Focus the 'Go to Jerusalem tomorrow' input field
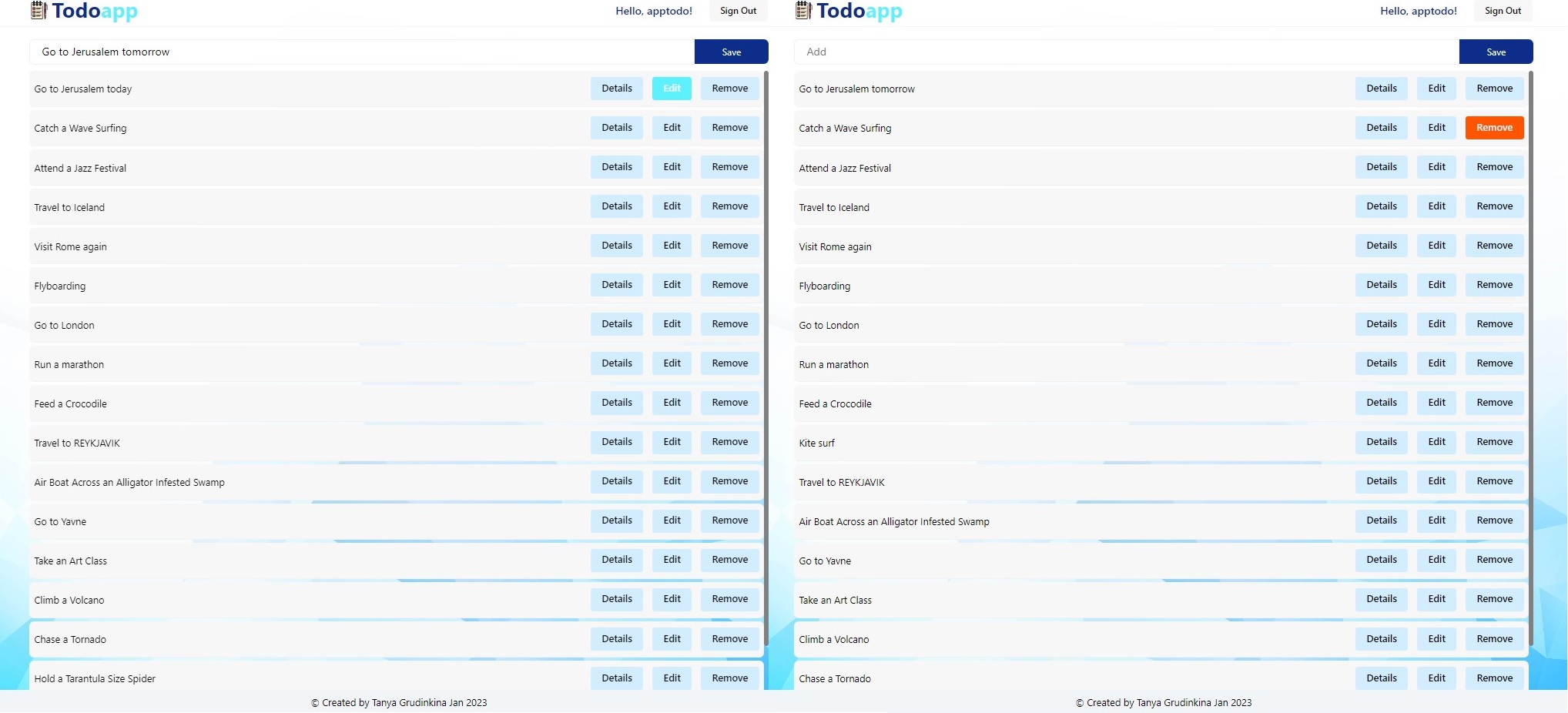The width and height of the screenshot is (1568, 713). pos(362,52)
